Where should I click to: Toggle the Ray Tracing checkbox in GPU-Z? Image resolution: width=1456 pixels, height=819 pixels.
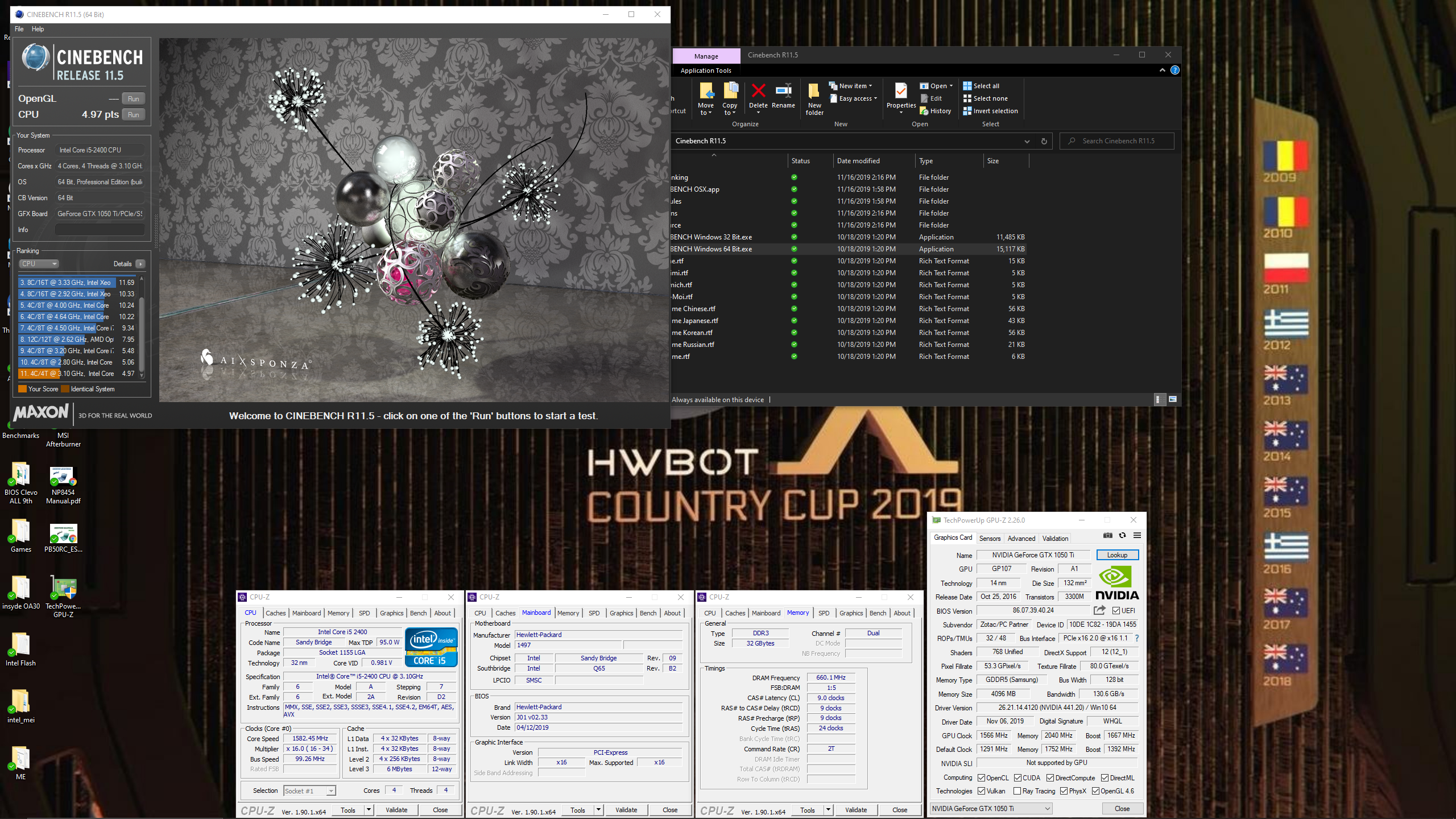(1017, 791)
